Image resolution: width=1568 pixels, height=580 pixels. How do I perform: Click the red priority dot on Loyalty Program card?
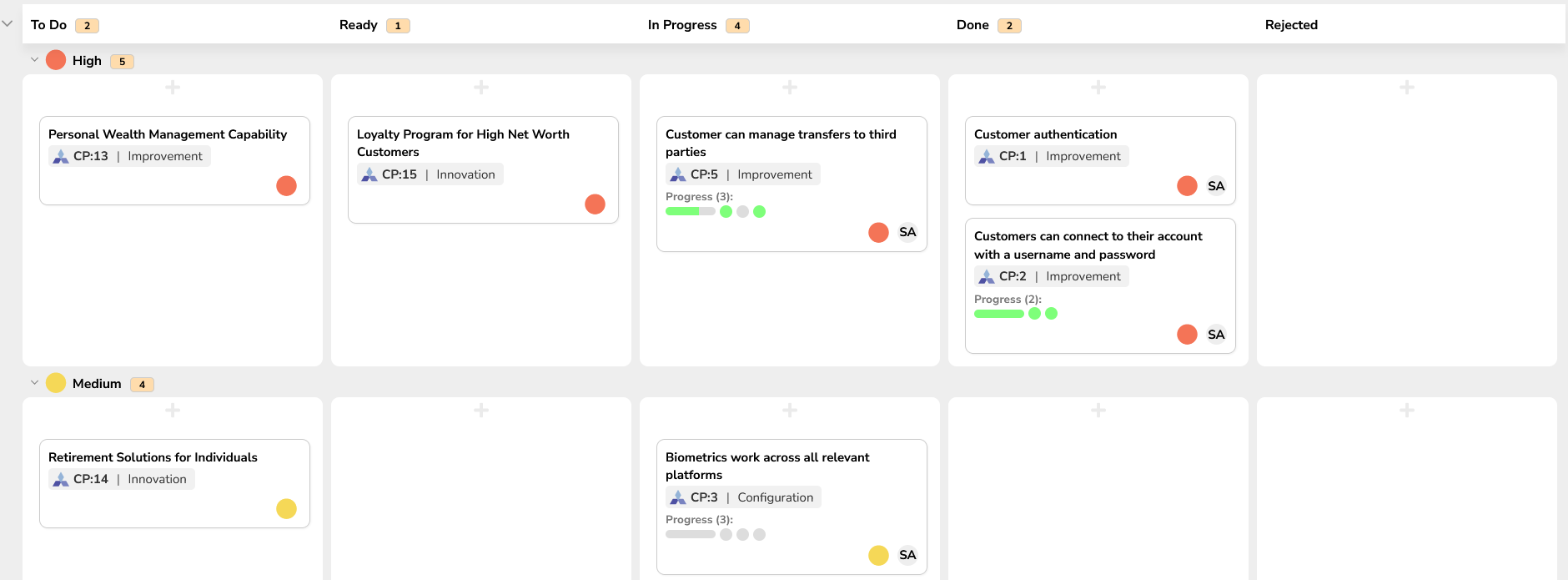click(595, 204)
